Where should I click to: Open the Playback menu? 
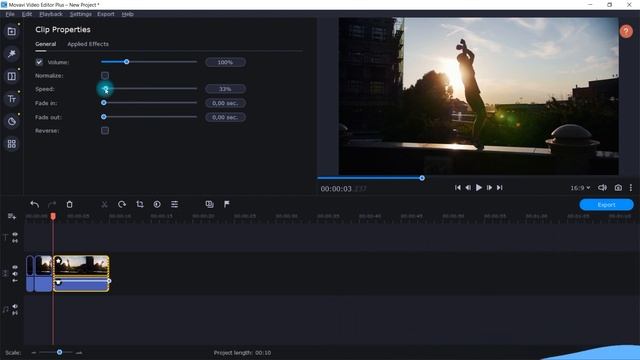pos(51,14)
